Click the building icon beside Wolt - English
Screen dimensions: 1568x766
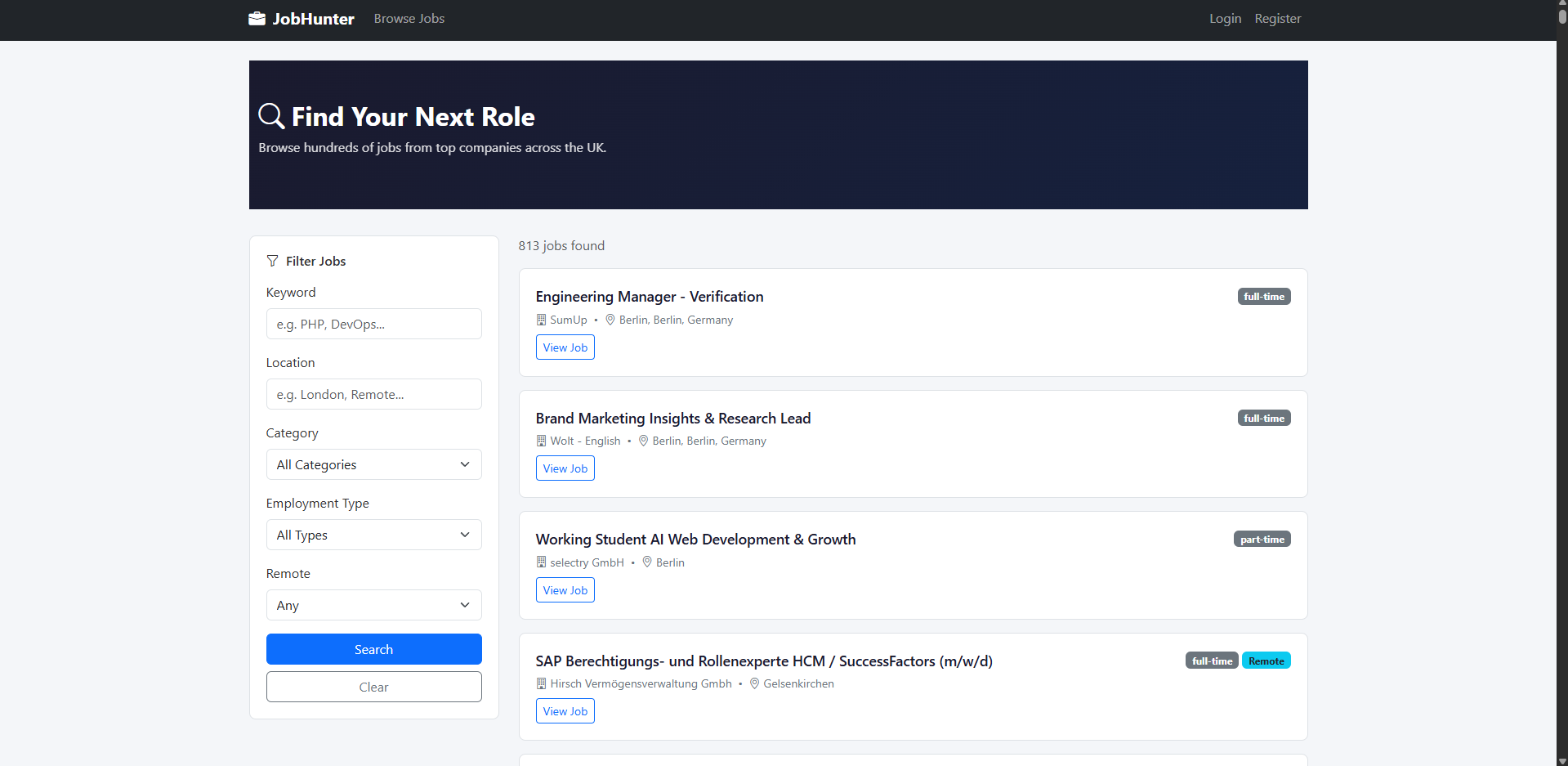541,441
